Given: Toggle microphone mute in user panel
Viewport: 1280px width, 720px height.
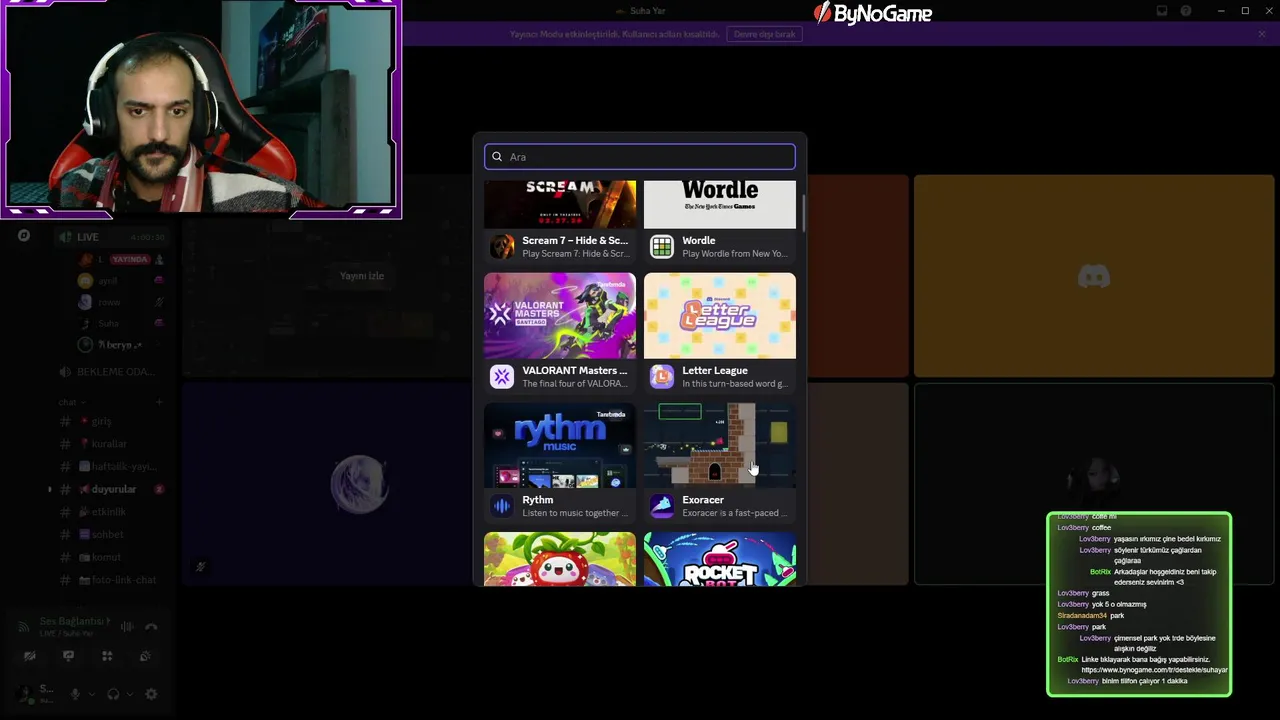Looking at the screenshot, I should pos(75,694).
